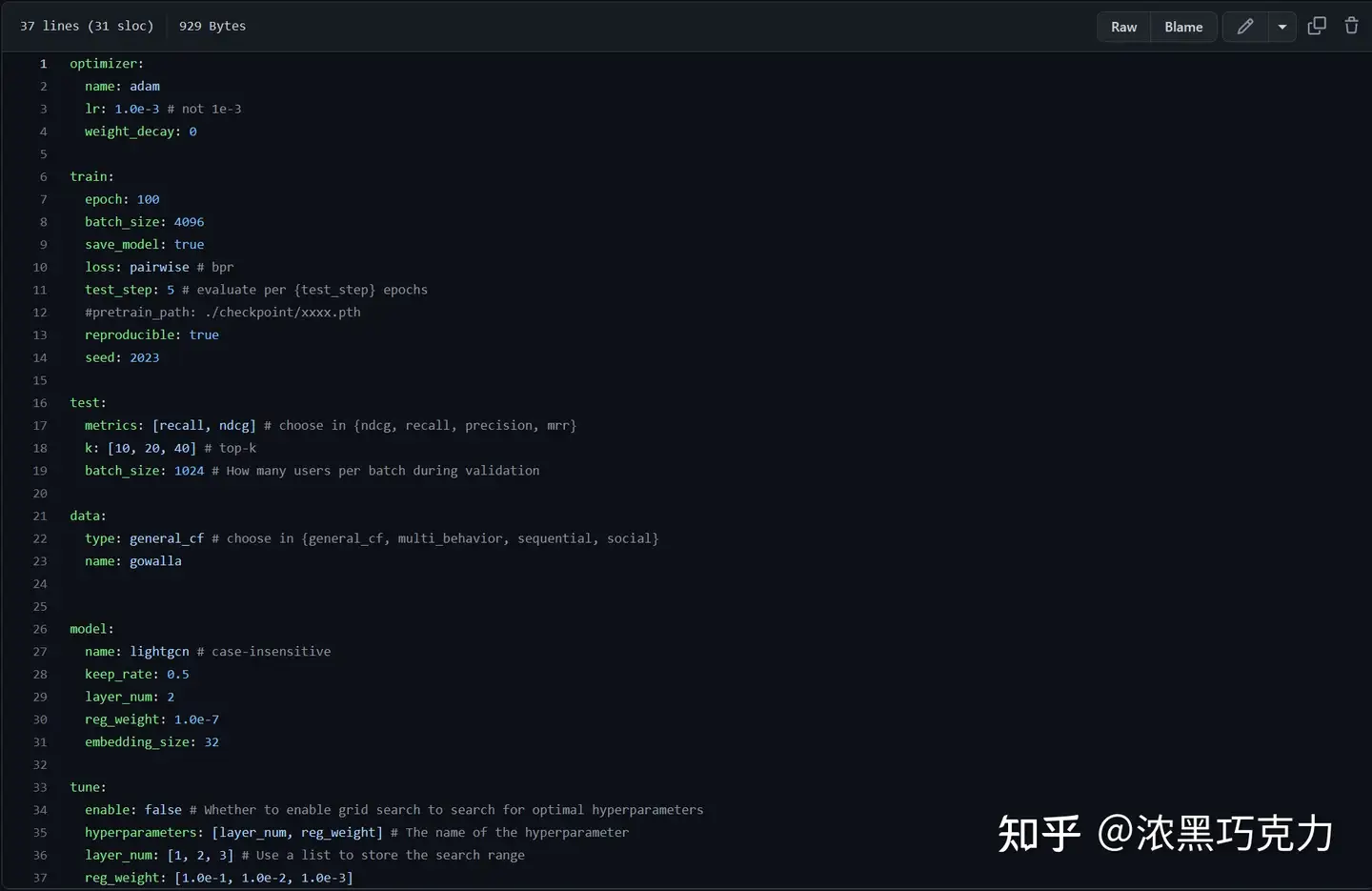Click the "type: general_cf" line
This screenshot has width=1372, height=891.
click(145, 538)
